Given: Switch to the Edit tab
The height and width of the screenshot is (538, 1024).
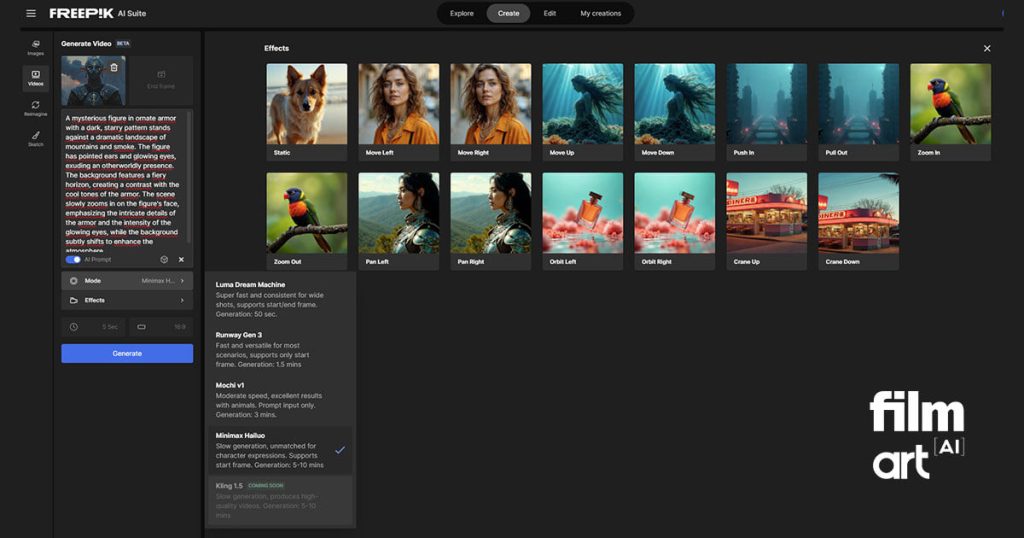Looking at the screenshot, I should (550, 13).
